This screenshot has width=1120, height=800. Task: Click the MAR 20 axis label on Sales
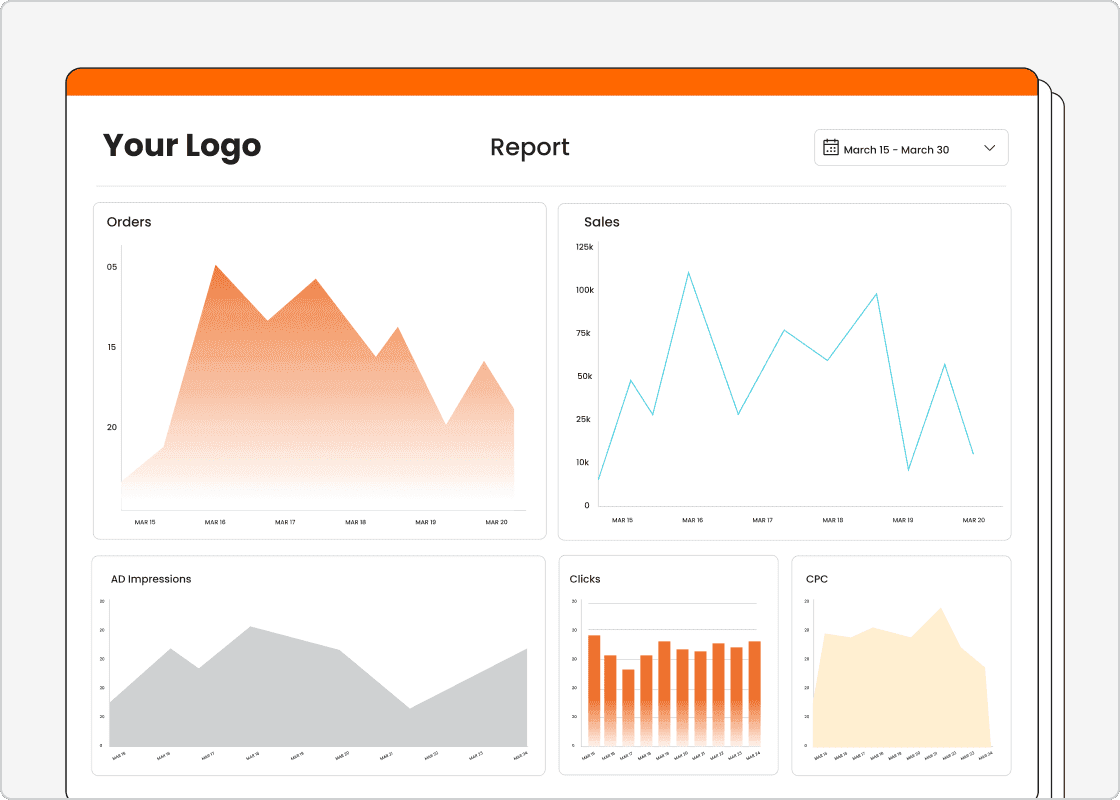point(973,520)
